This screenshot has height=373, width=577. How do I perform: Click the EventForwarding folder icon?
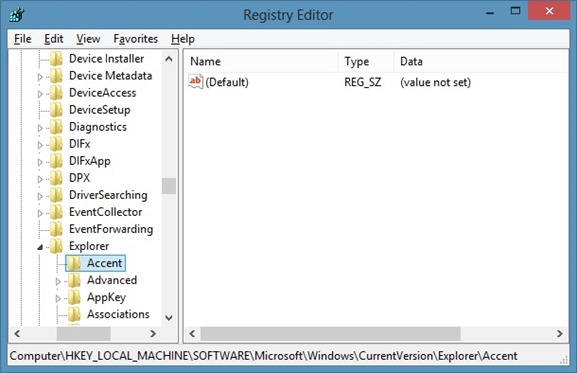(56, 229)
